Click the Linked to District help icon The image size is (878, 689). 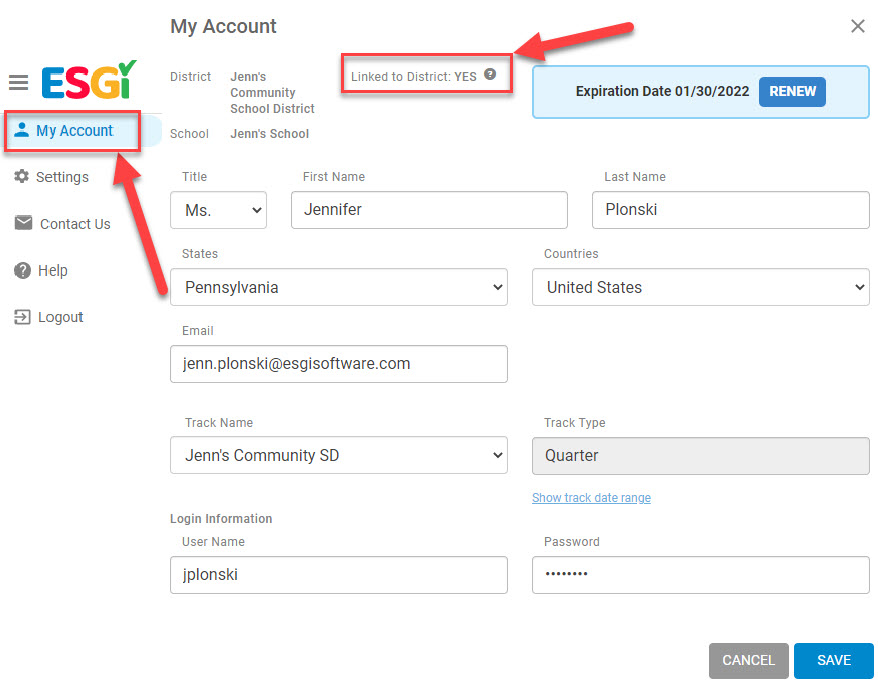[490, 74]
